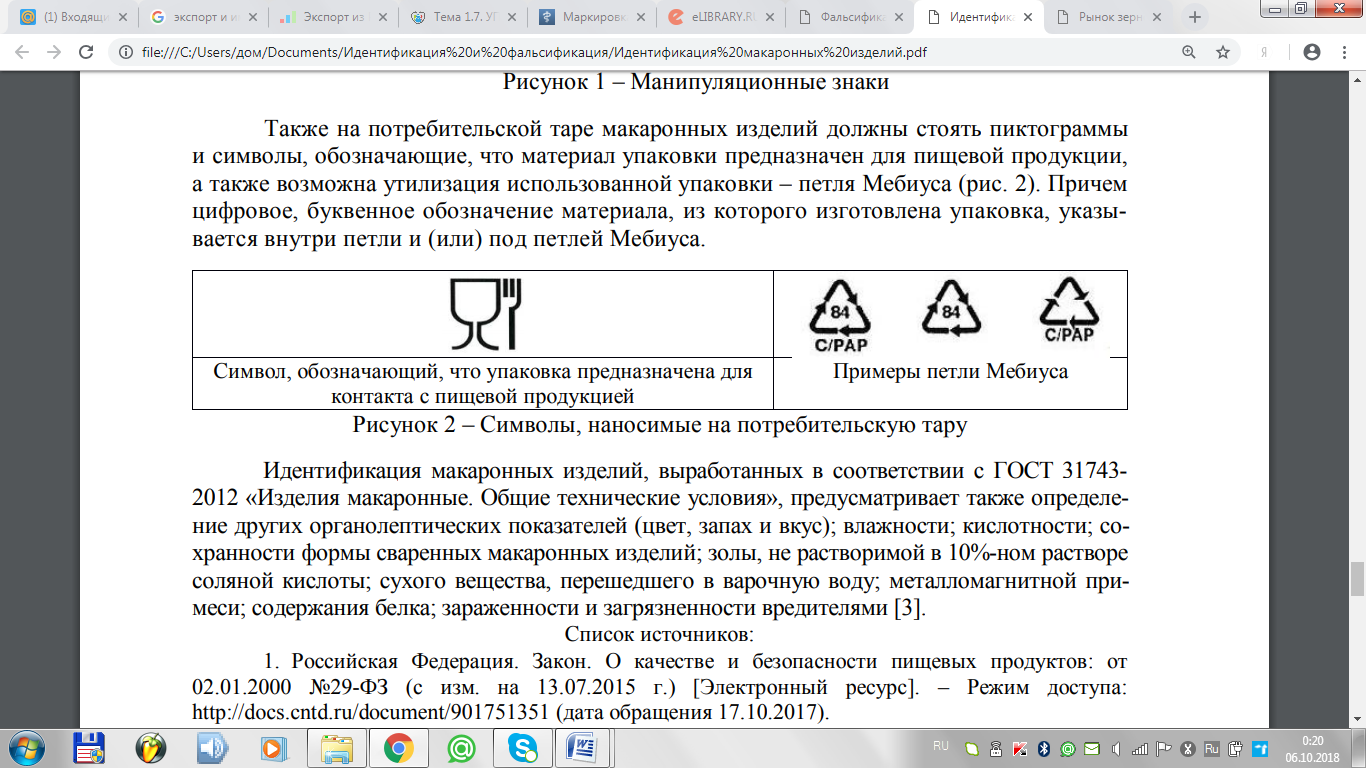1366x768 pixels.
Task: Open the clock showing 0:20
Action: (1312, 748)
